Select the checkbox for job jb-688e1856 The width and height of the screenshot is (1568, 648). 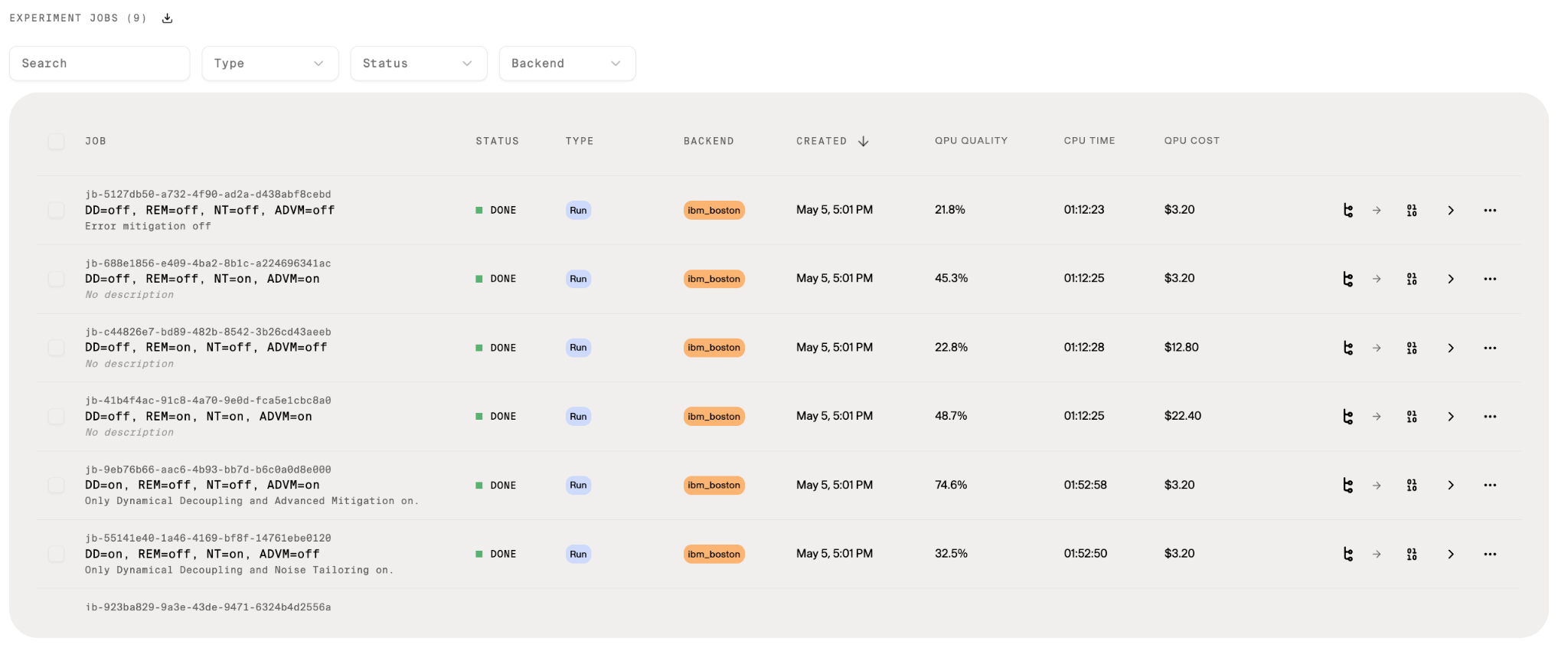pos(56,280)
